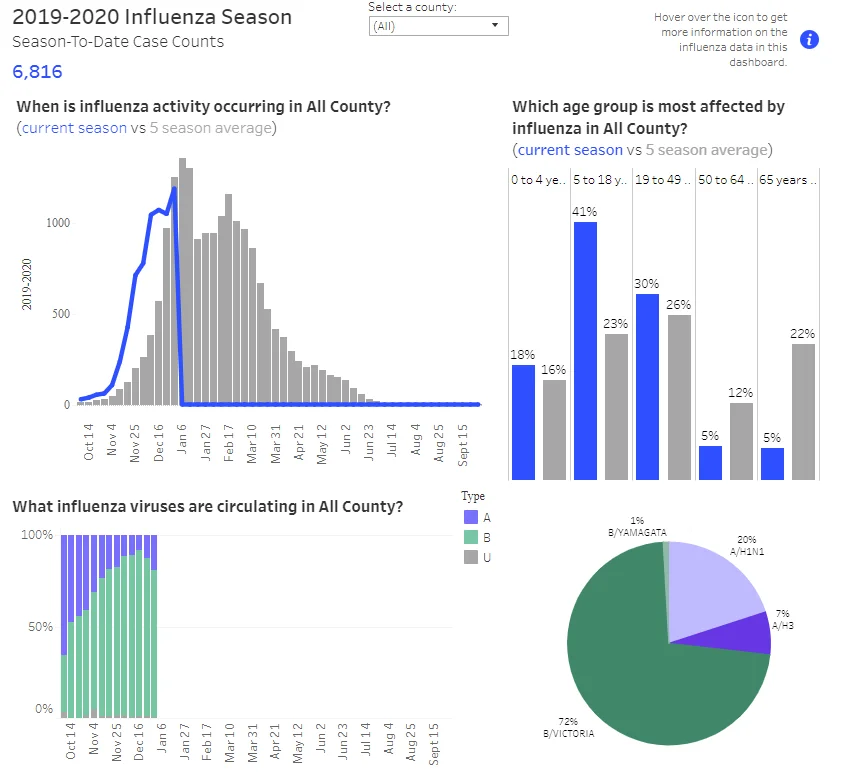Click the dropdown arrow in county selector
This screenshot has height=772, width=847.
tap(494, 25)
